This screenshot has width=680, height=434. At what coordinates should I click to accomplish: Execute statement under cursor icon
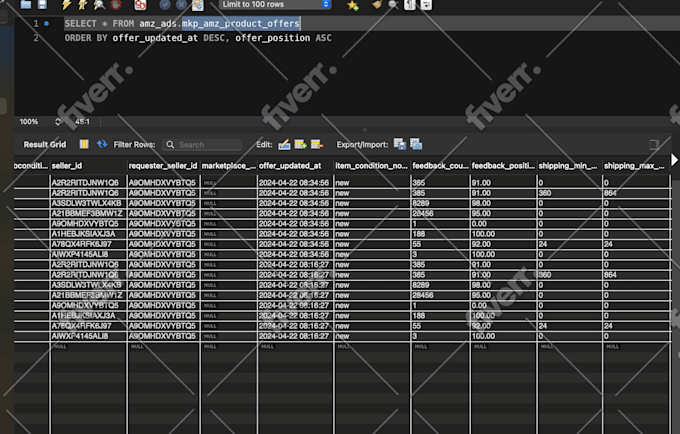click(81, 5)
